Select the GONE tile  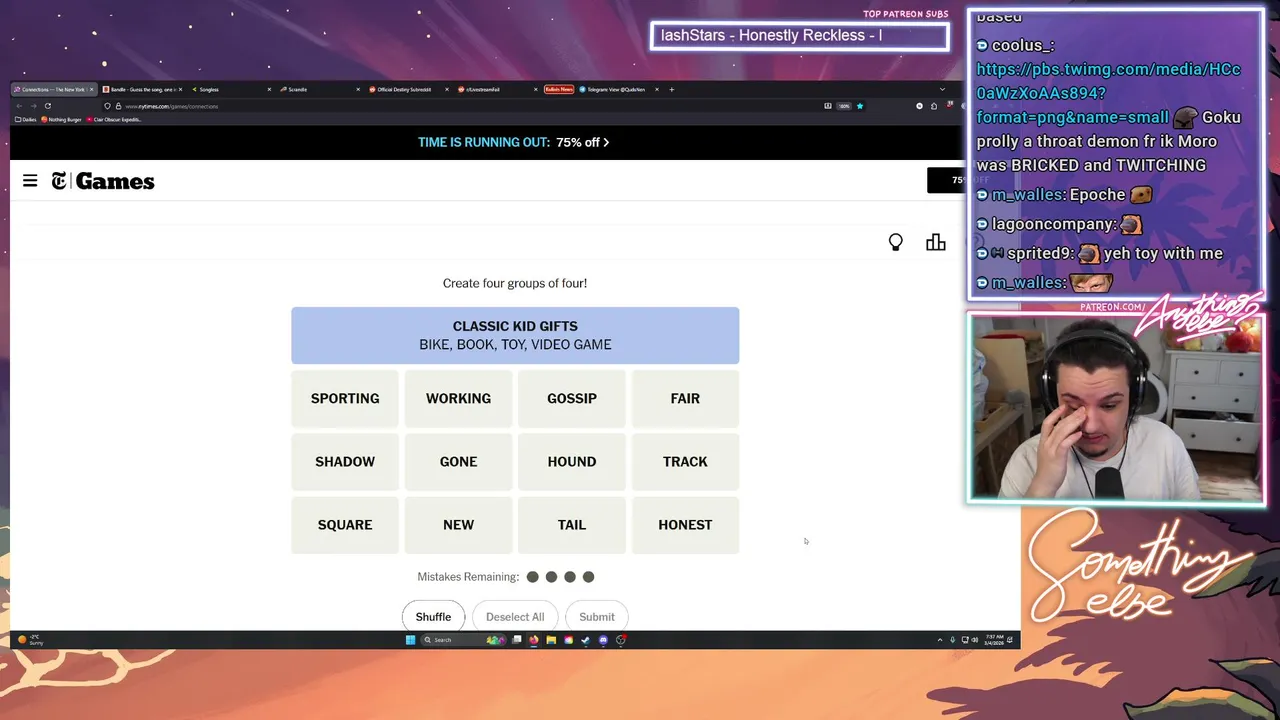point(458,461)
